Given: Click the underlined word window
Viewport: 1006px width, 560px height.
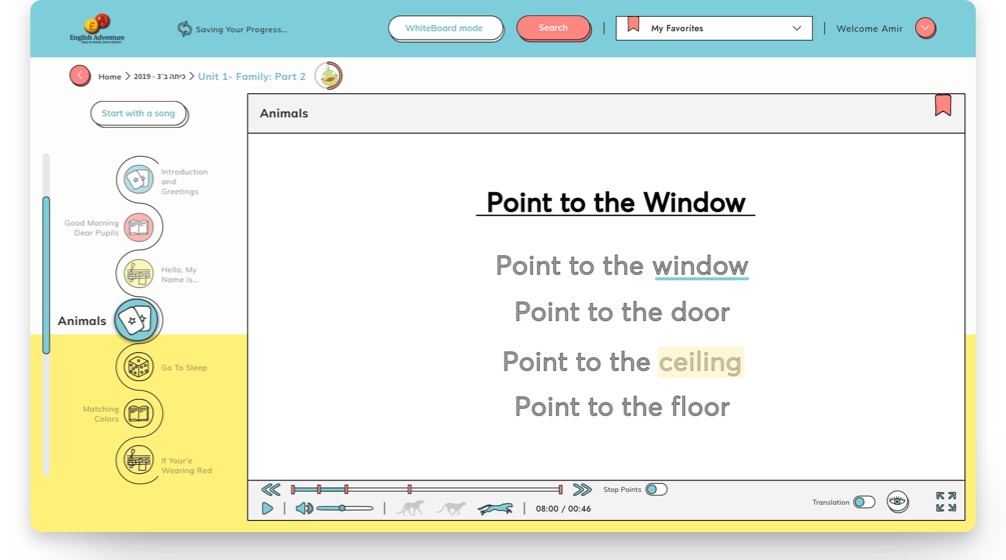Looking at the screenshot, I should click(701, 266).
